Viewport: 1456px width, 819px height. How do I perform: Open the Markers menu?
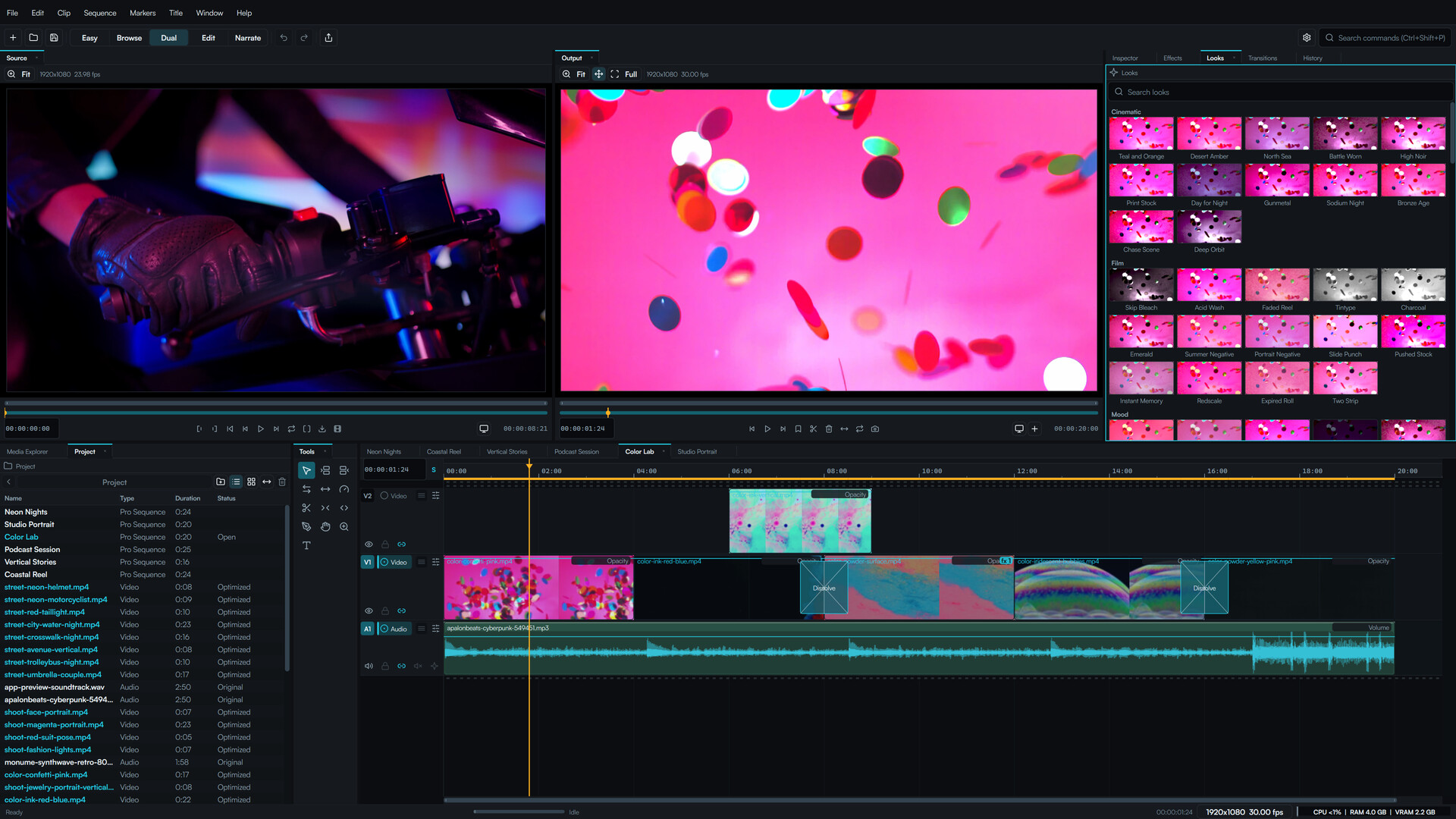coord(143,13)
